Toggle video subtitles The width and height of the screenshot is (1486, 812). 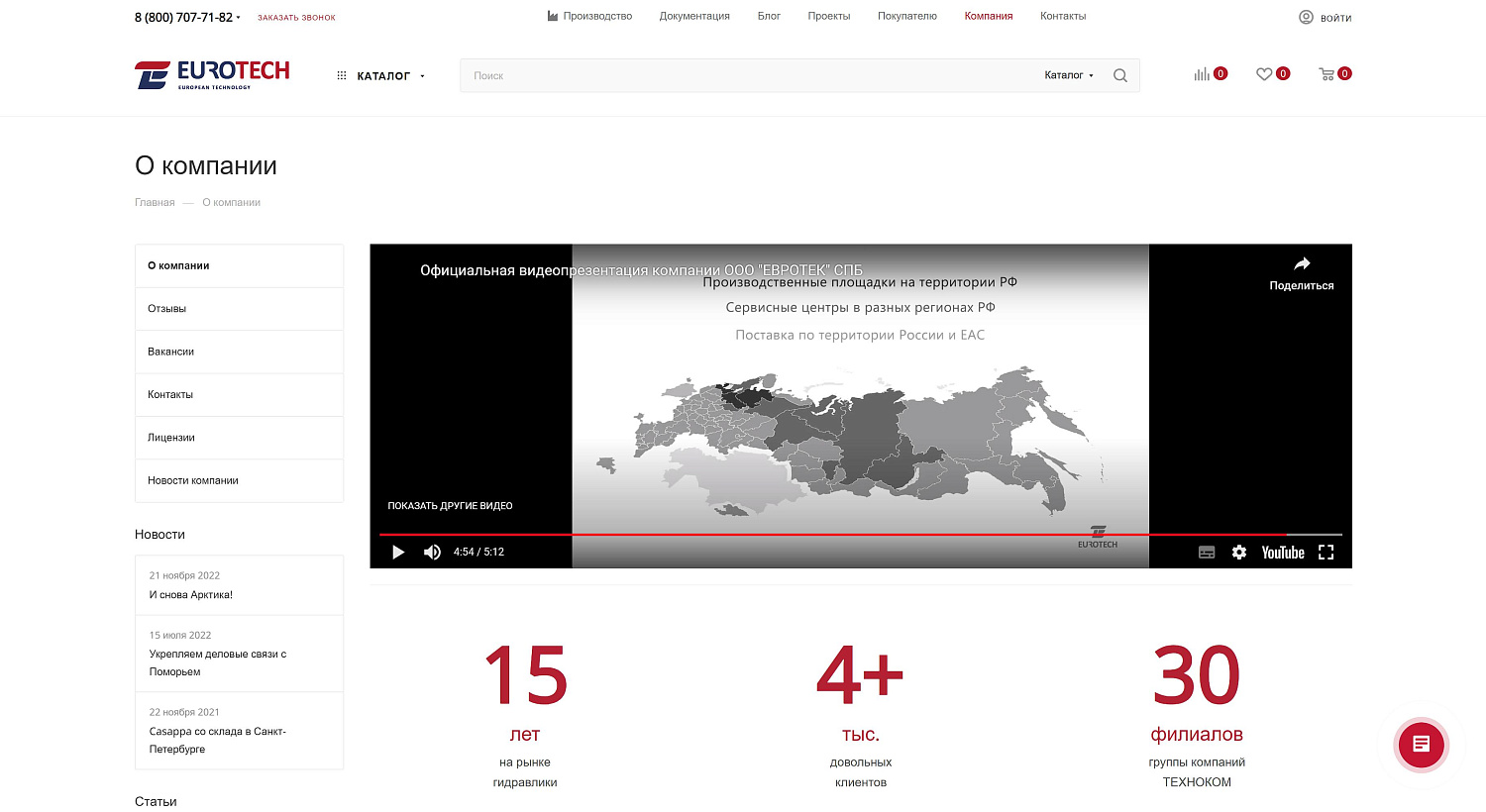pos(1206,553)
